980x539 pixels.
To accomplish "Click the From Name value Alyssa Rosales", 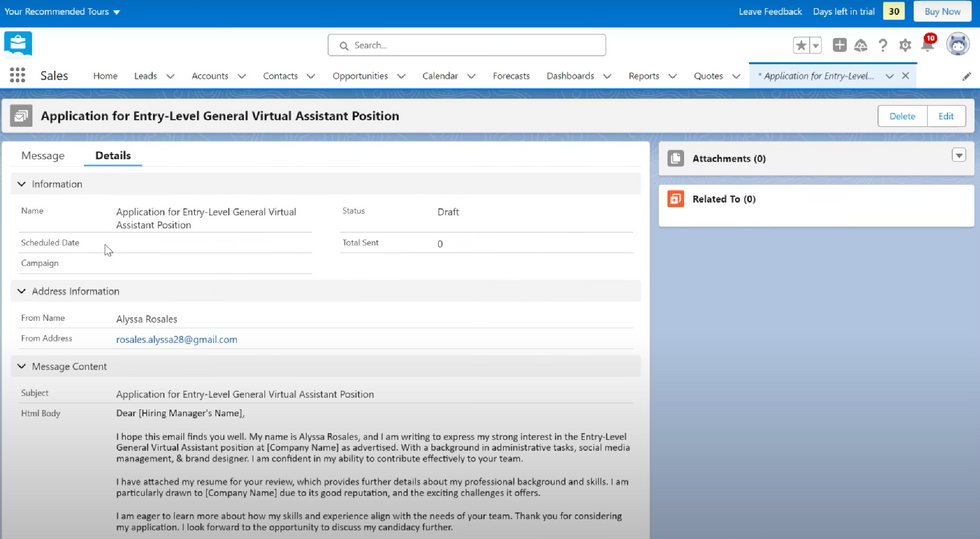I will (146, 319).
